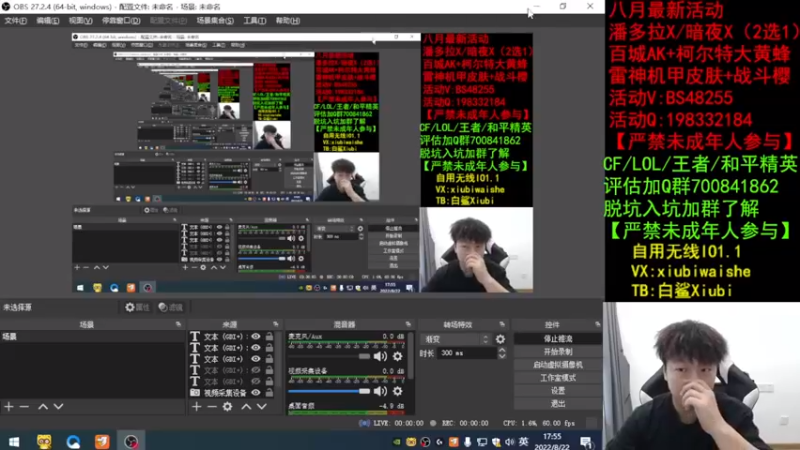Open source properties gear in sources toolbar
Image resolution: width=800 pixels, height=450 pixels.
coord(228,407)
